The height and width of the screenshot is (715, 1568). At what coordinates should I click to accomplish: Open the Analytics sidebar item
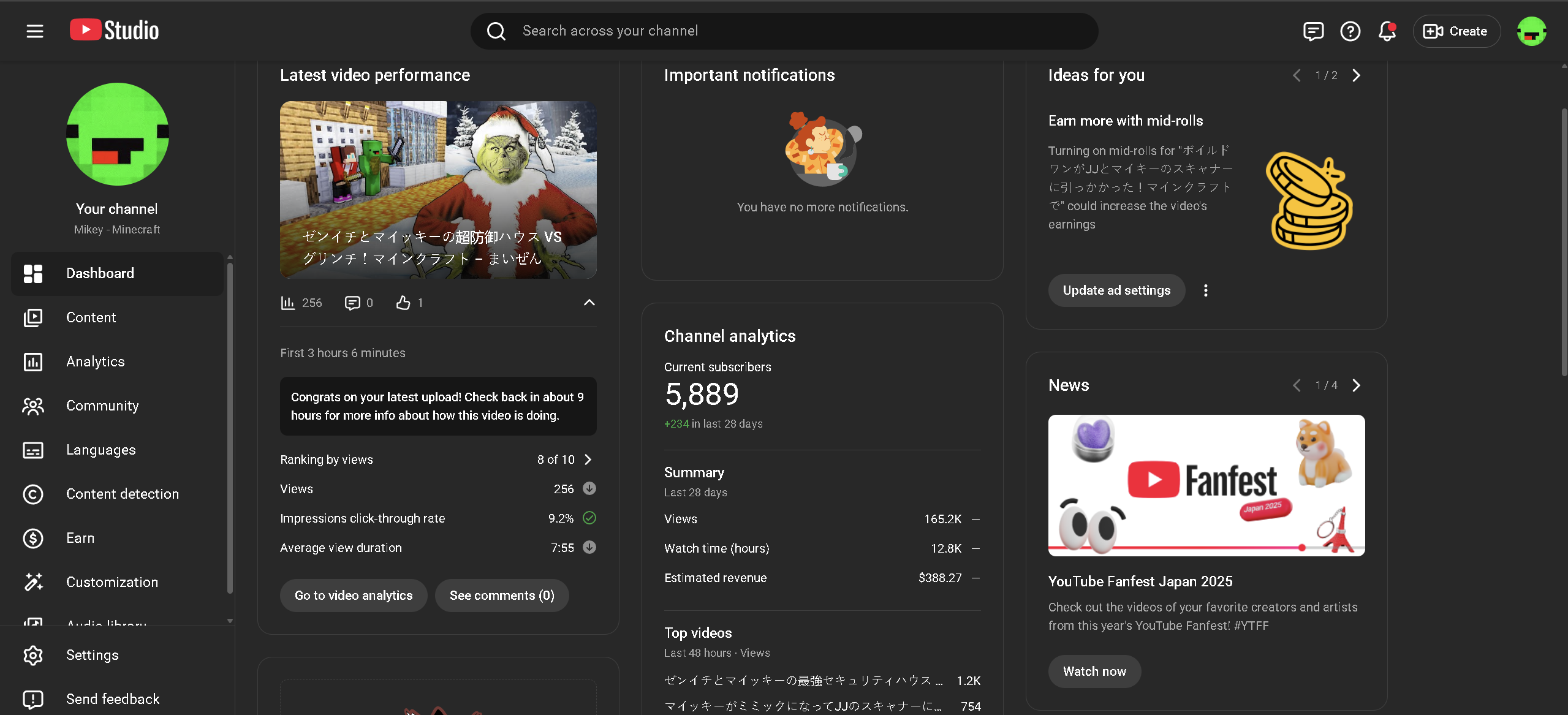95,361
